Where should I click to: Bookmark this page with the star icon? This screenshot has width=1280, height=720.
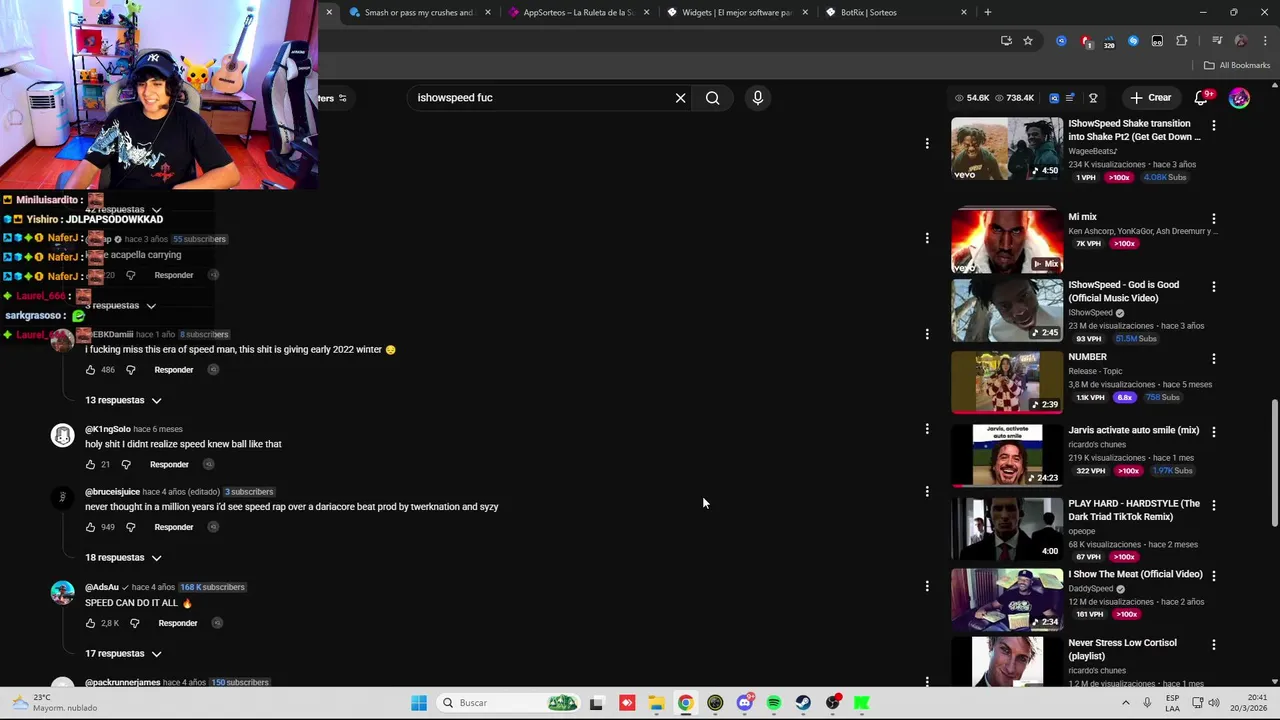pos(1027,41)
